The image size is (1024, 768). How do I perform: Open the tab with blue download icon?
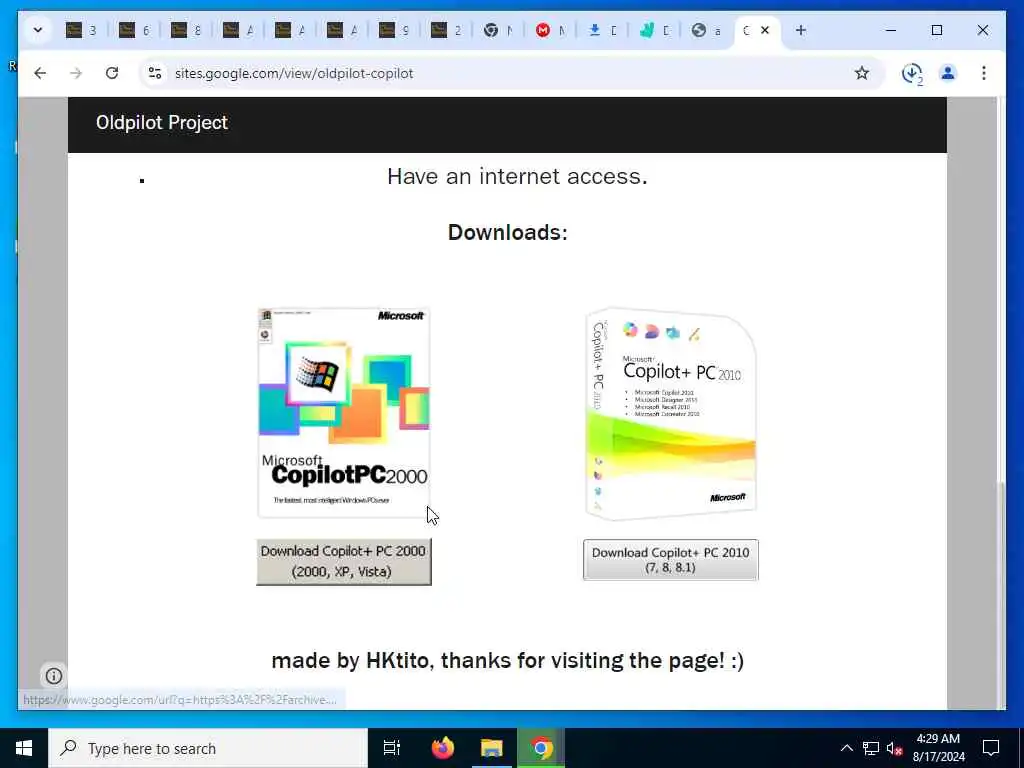[602, 30]
